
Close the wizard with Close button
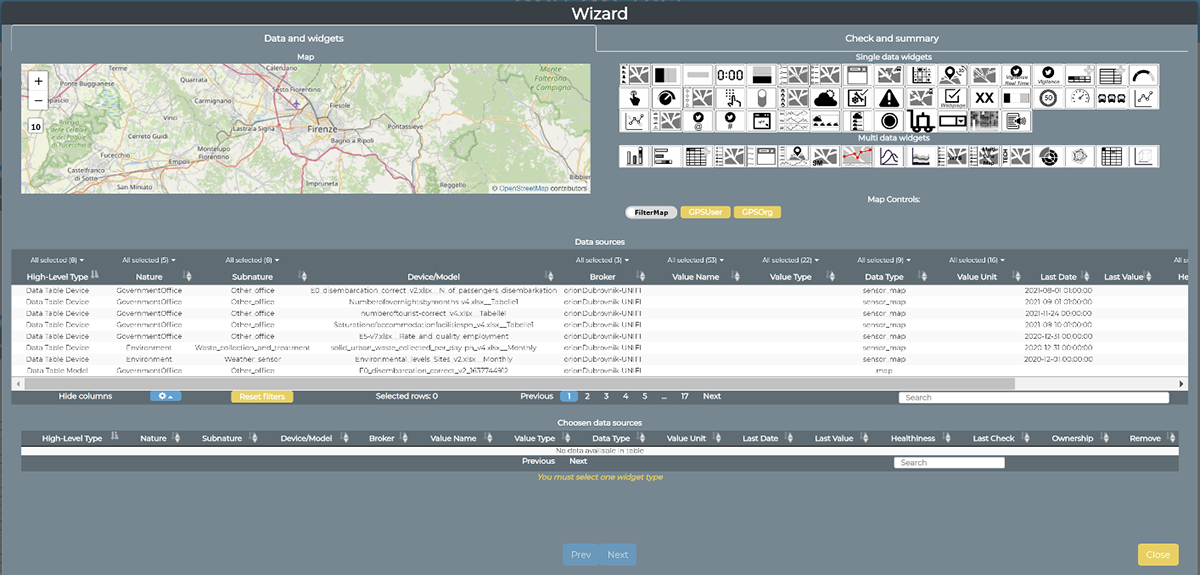1158,555
